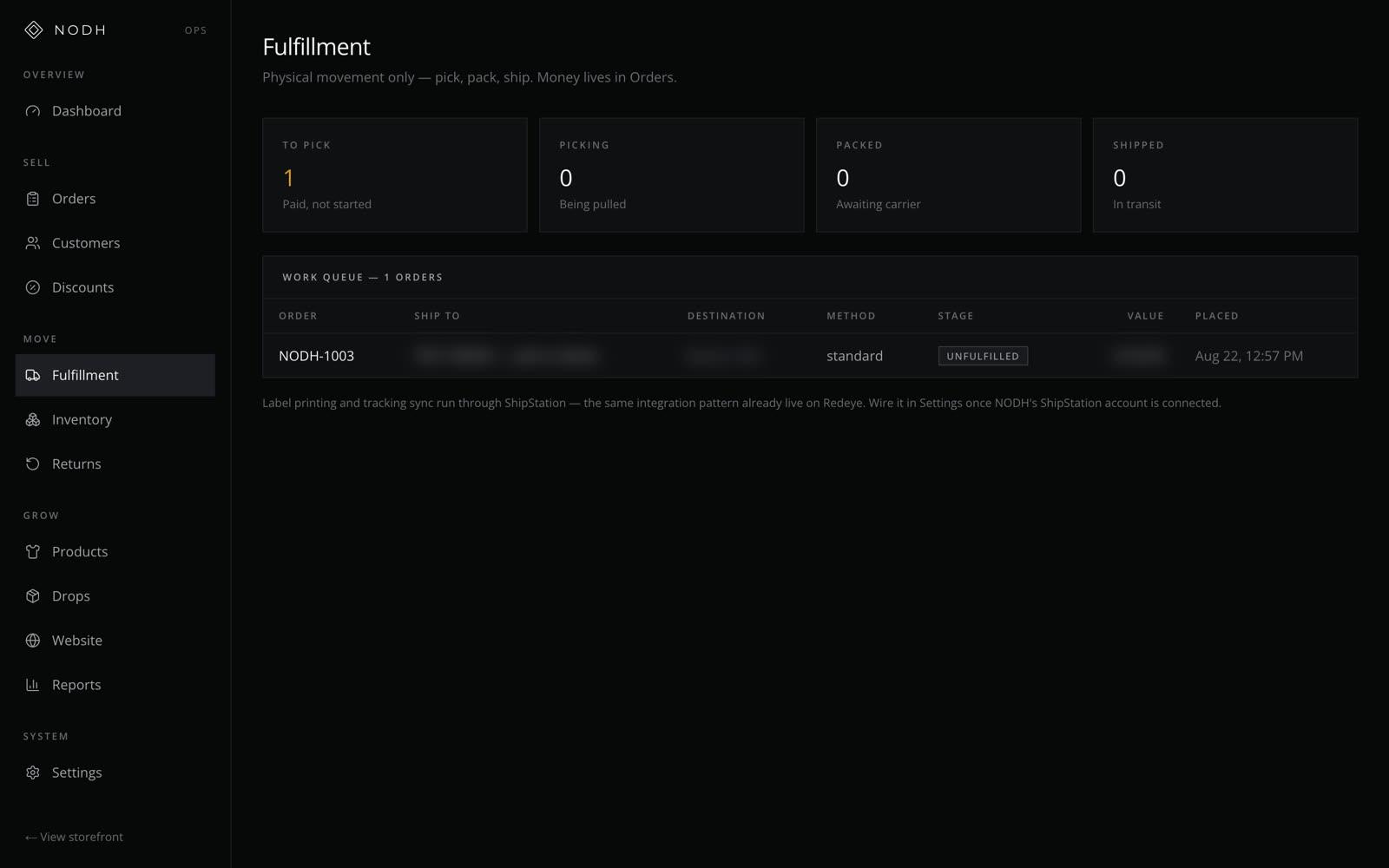This screenshot has width=1389, height=868.
Task: Click the PLACED column header
Action: [x=1217, y=316]
